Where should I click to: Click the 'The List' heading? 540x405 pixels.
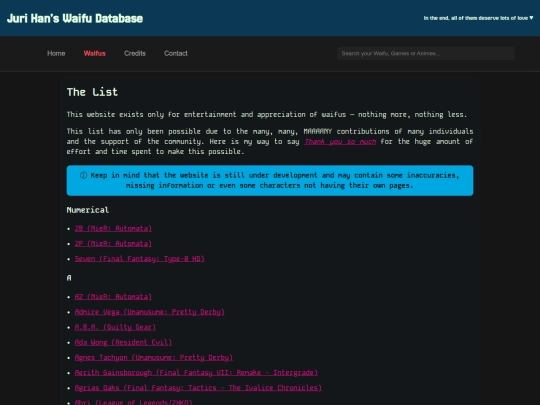(92, 92)
